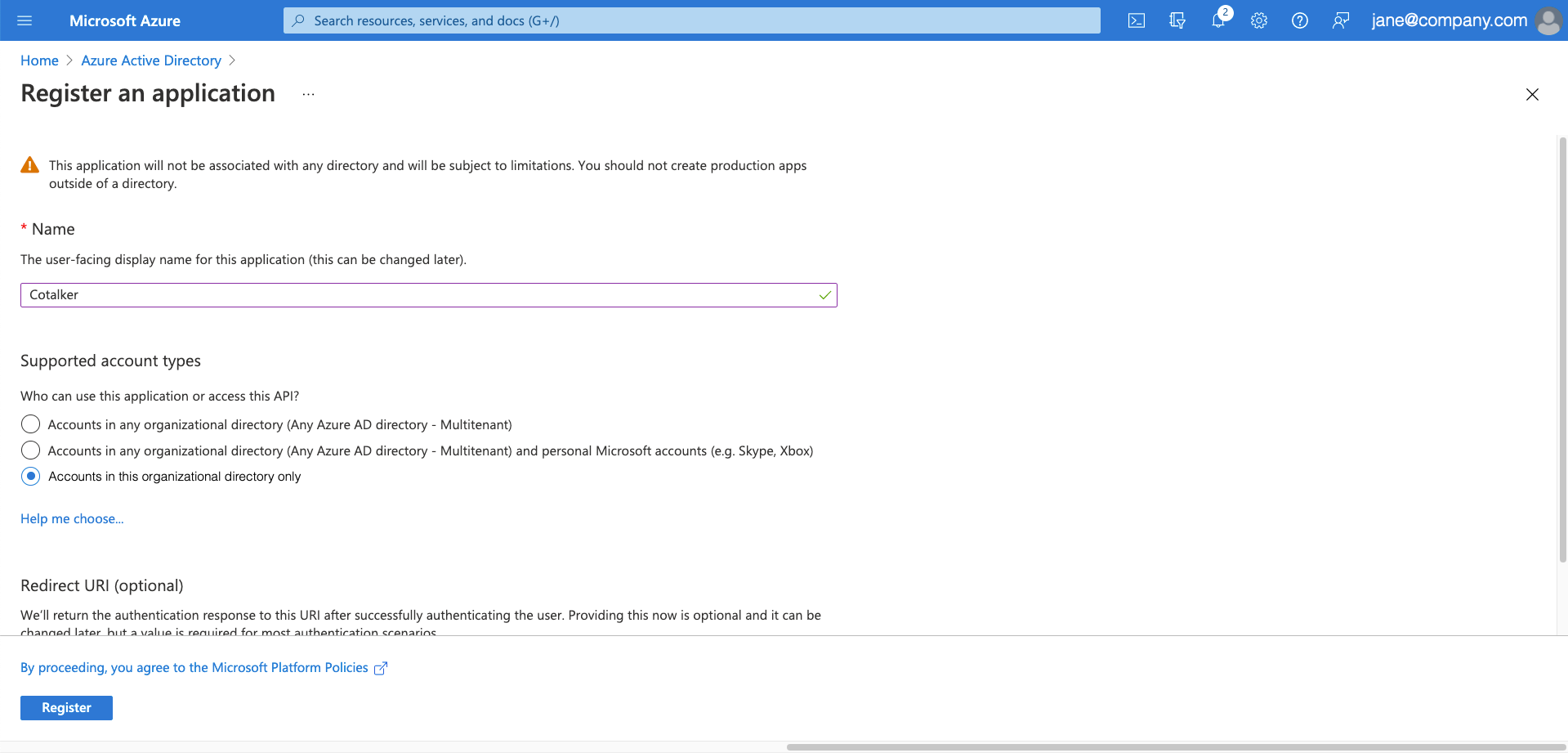
Task: Click the Microsoft Azure logo text
Action: [x=125, y=20]
